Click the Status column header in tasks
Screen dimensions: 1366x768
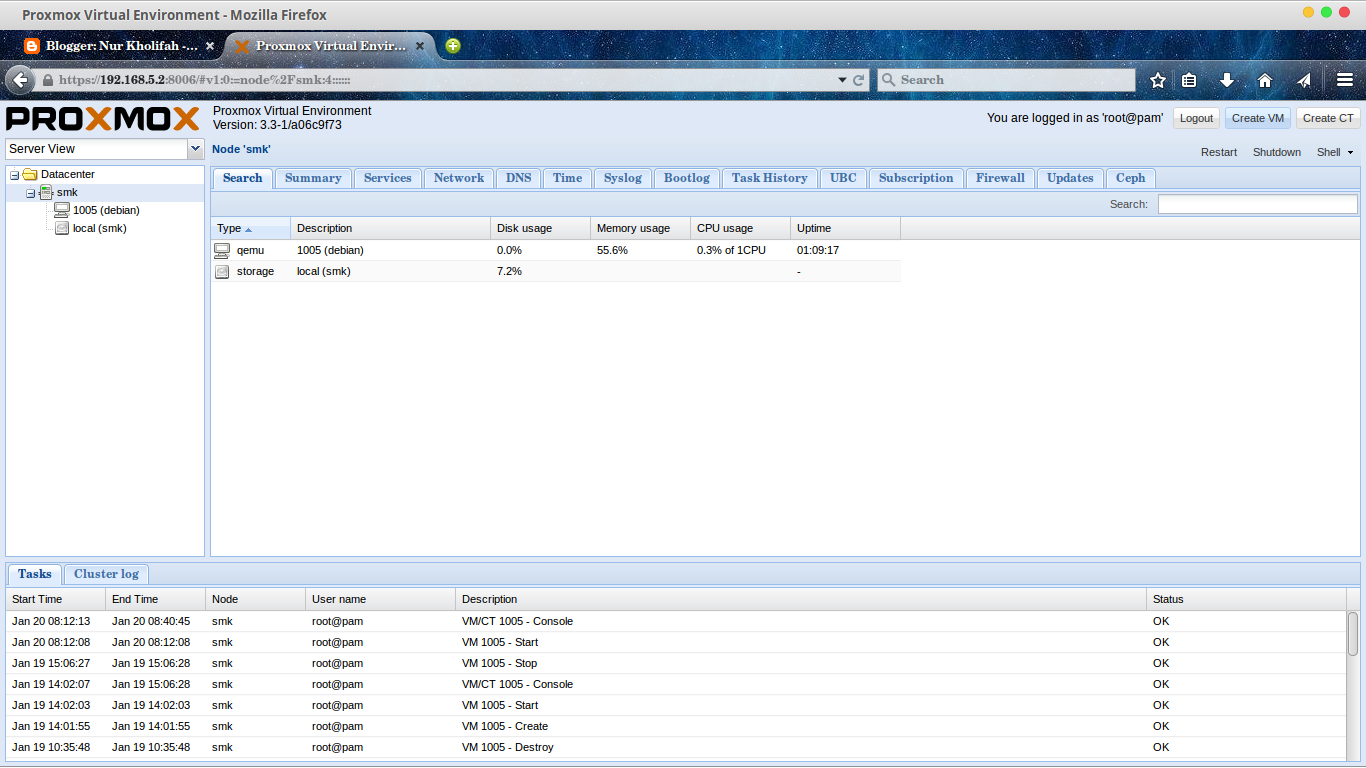[x=1247, y=599]
